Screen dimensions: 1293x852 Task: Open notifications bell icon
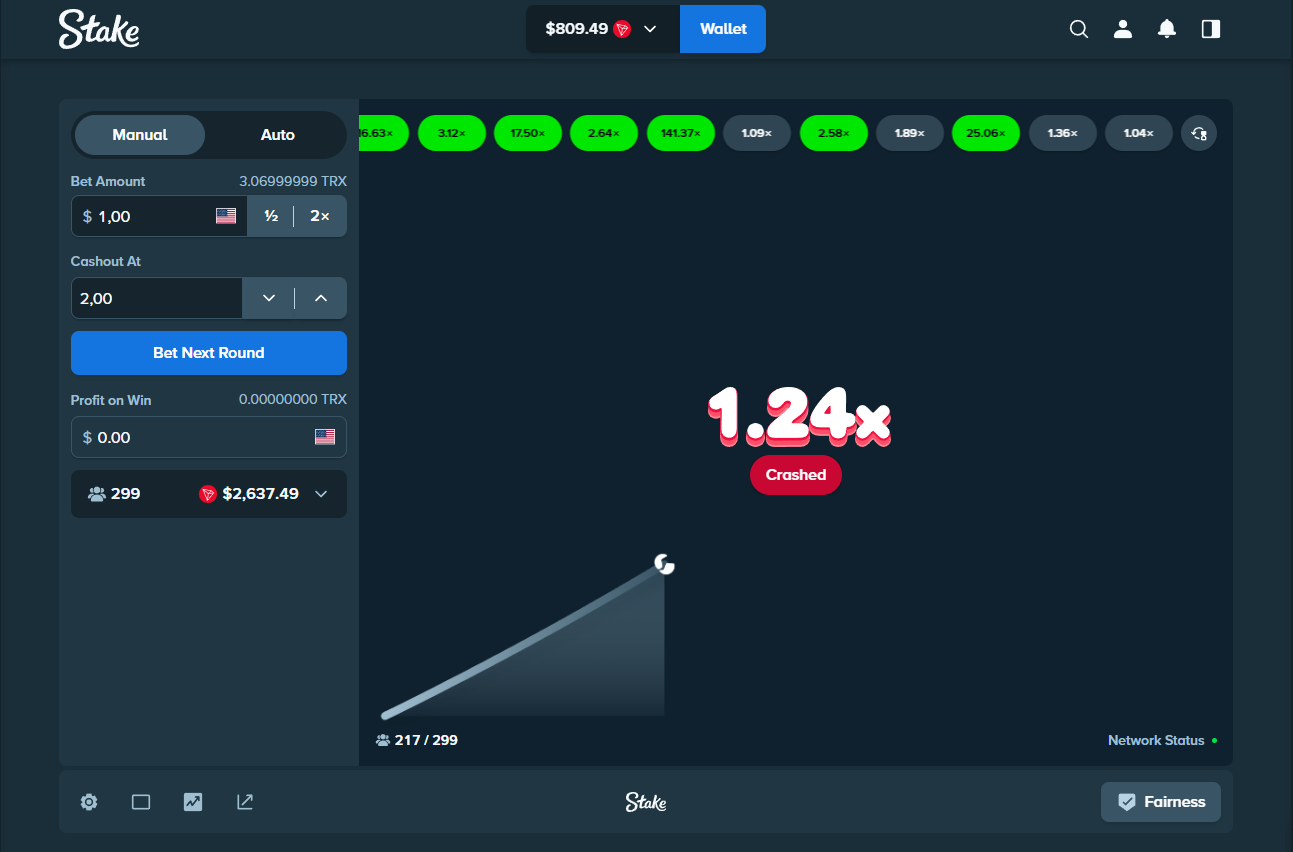click(x=1167, y=29)
